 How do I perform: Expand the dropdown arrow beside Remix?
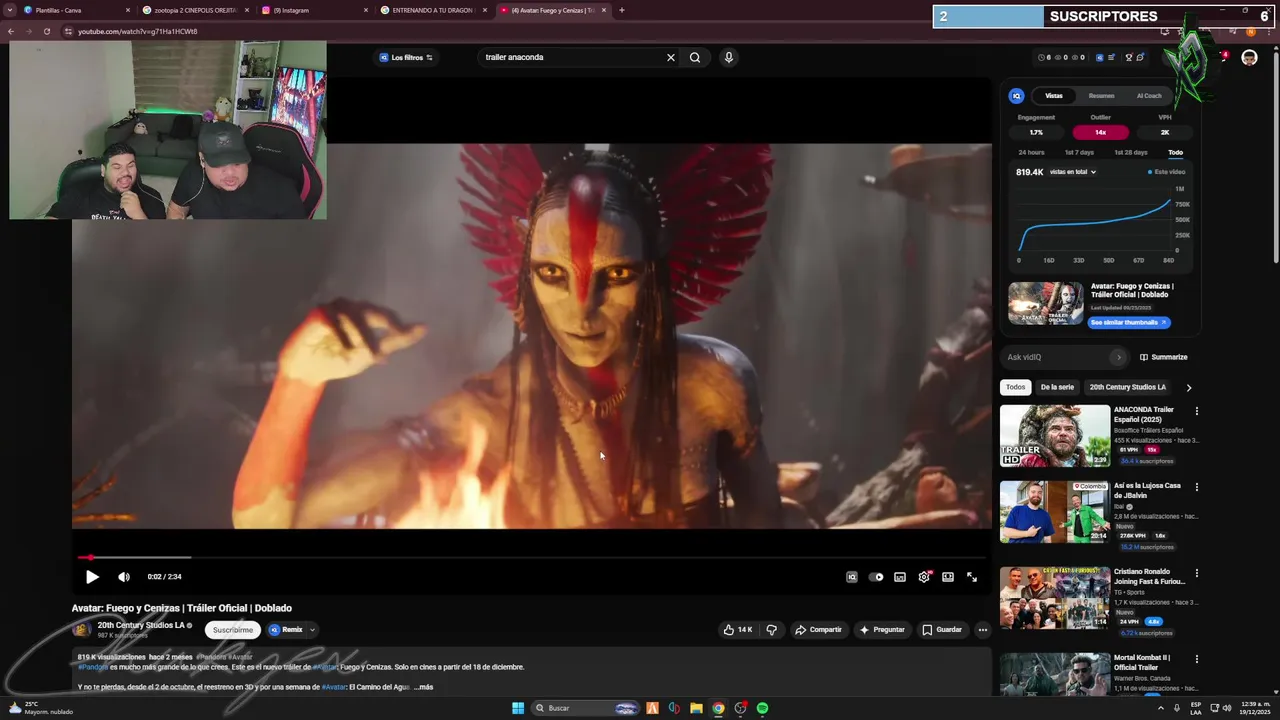[312, 630]
